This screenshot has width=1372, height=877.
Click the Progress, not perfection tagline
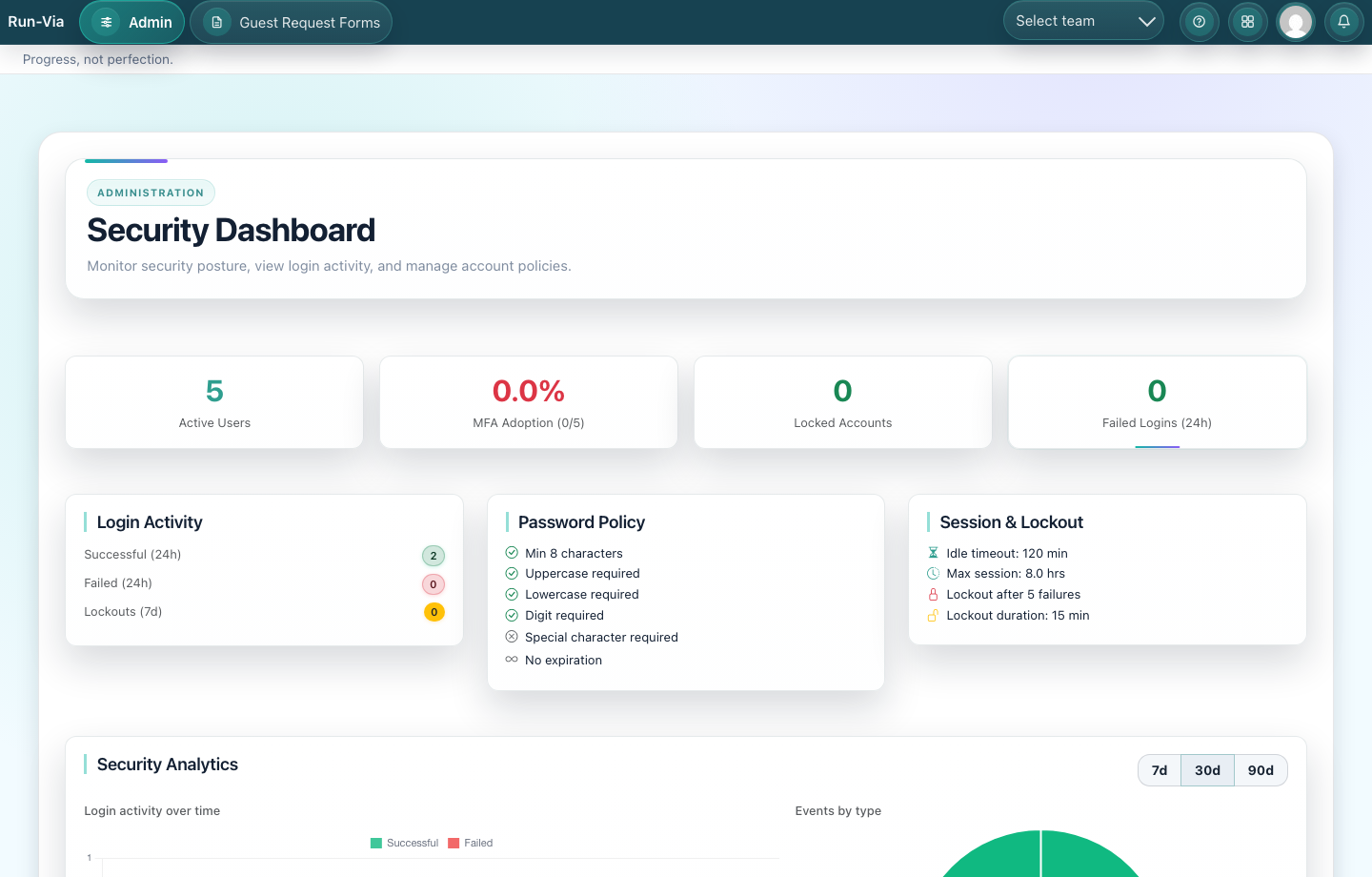[98, 59]
